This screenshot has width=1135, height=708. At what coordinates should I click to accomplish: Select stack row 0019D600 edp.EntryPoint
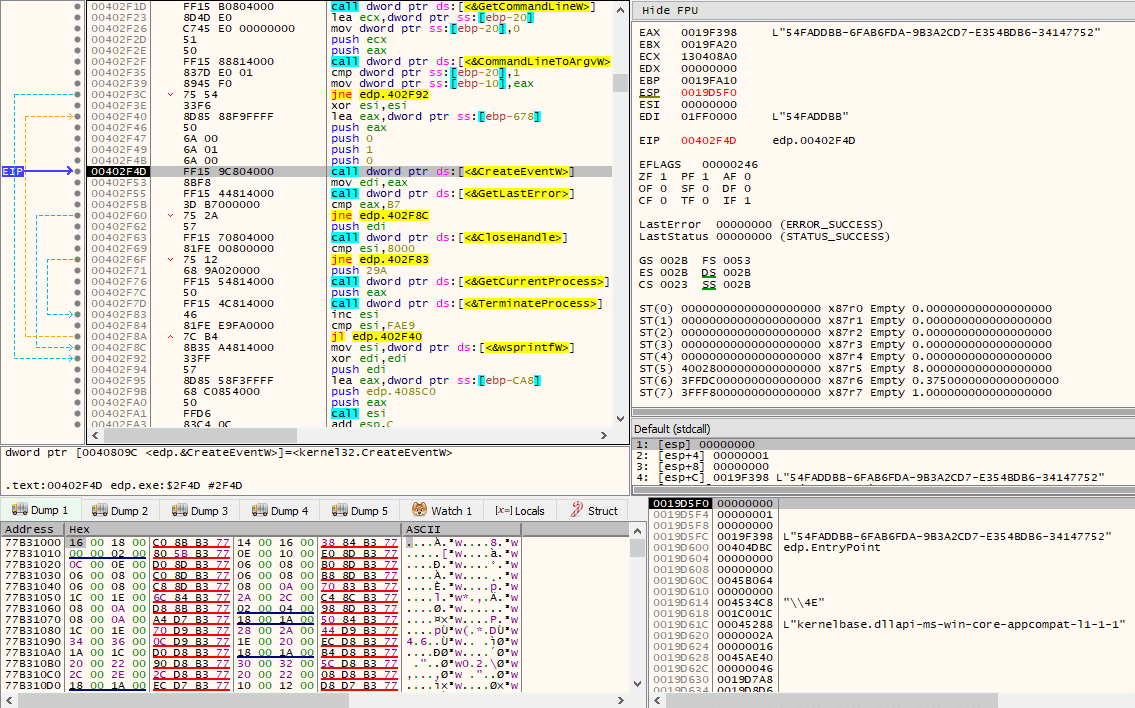tap(892, 547)
